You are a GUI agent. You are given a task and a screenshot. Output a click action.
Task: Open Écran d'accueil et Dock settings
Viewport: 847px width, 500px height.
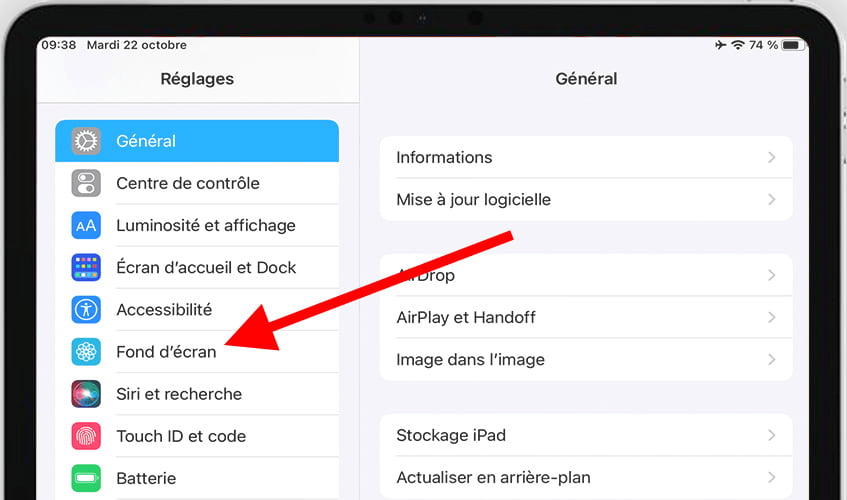(197, 267)
